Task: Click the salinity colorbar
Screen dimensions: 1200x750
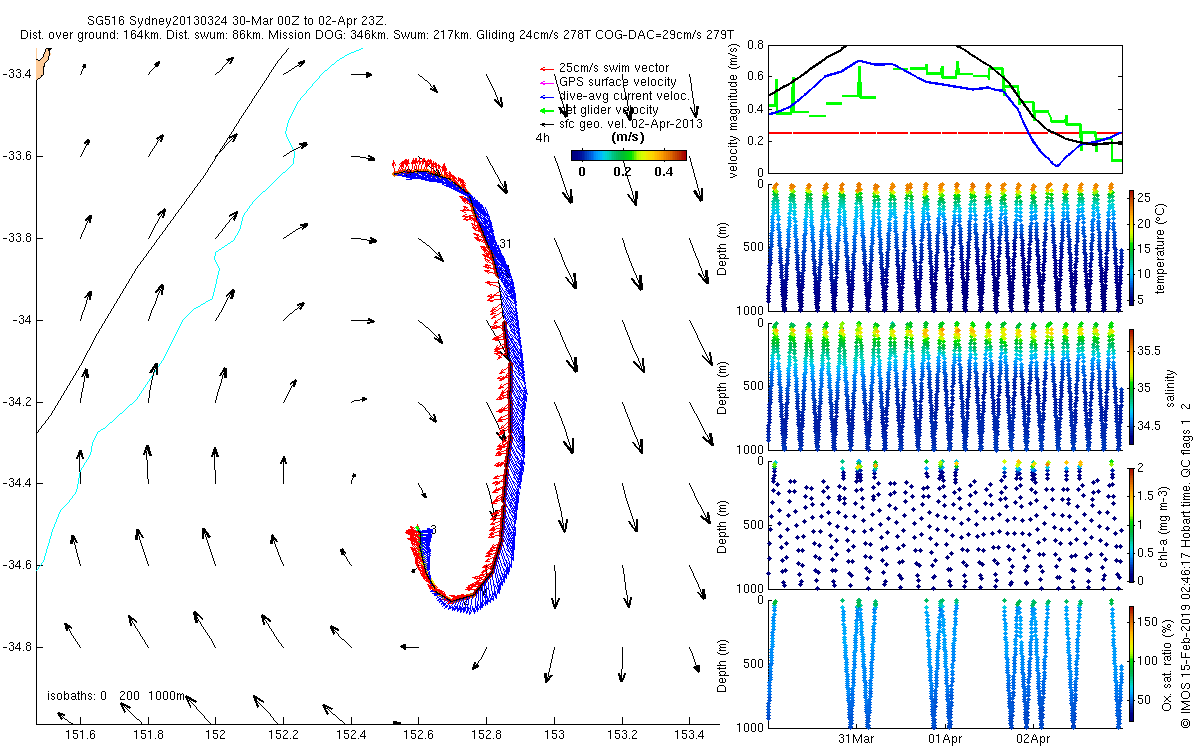Action: pyautogui.click(x=1131, y=389)
